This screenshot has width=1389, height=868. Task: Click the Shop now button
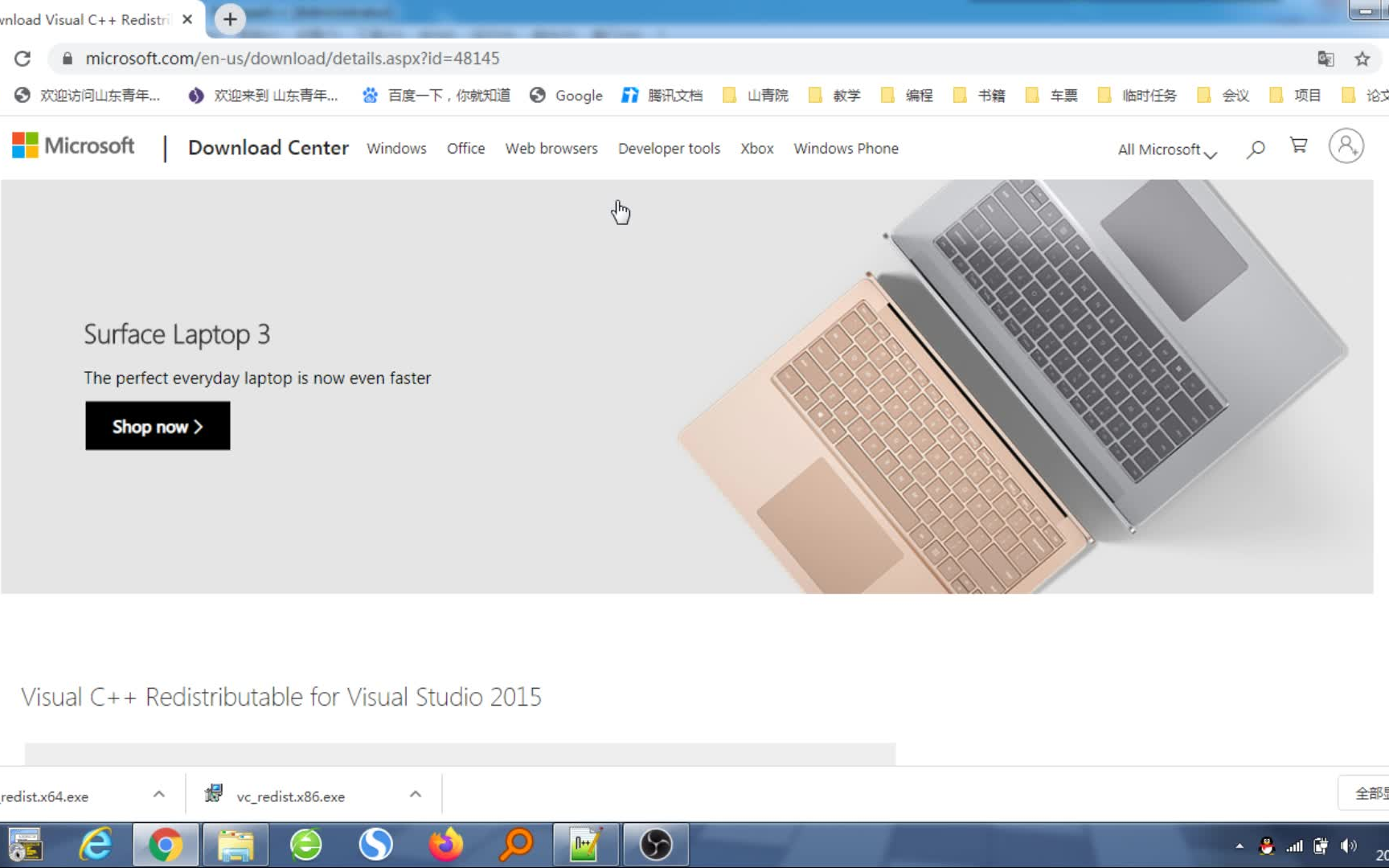[x=158, y=426]
